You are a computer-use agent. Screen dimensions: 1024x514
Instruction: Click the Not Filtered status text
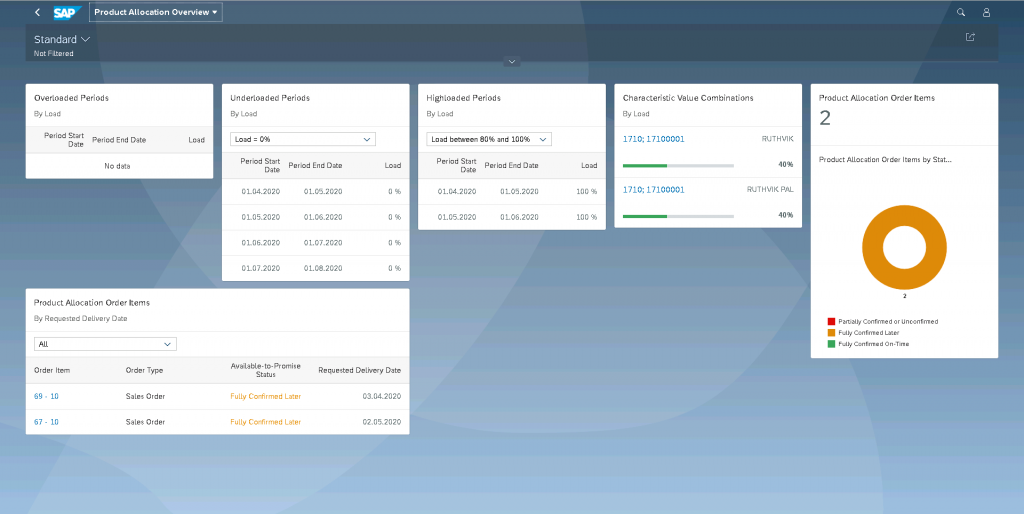coord(54,54)
